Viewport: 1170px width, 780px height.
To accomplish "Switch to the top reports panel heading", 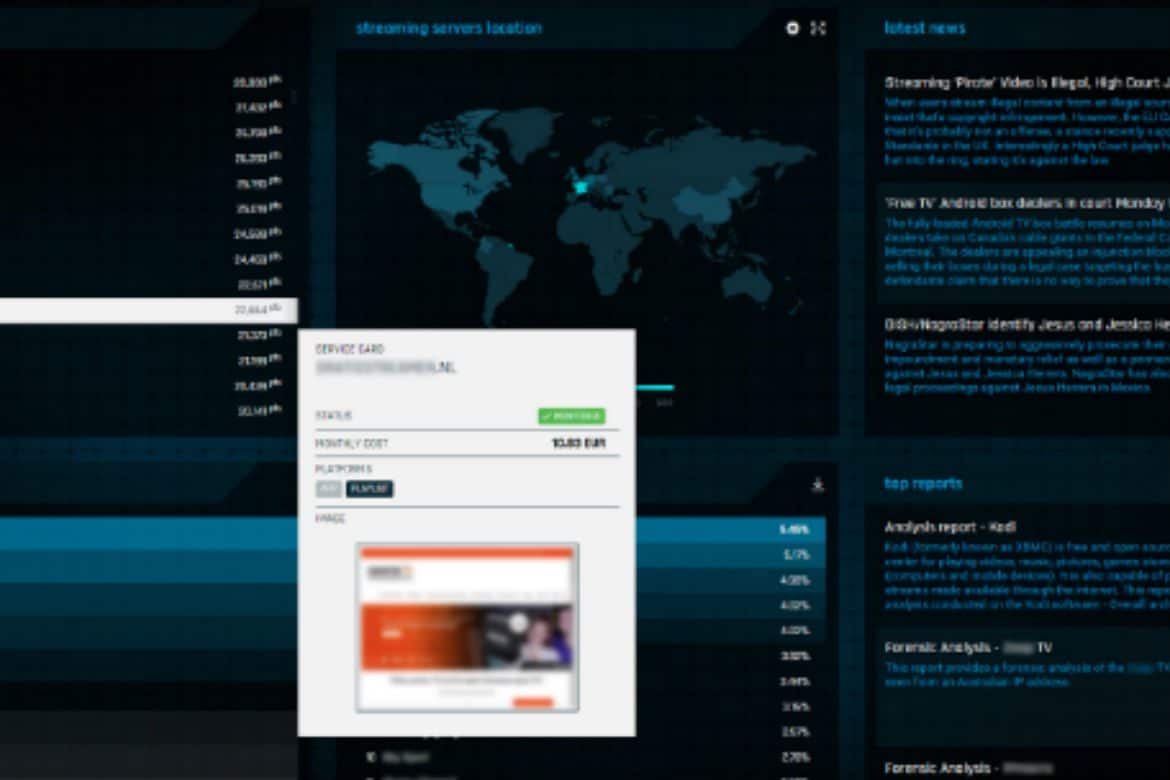I will click(x=923, y=483).
